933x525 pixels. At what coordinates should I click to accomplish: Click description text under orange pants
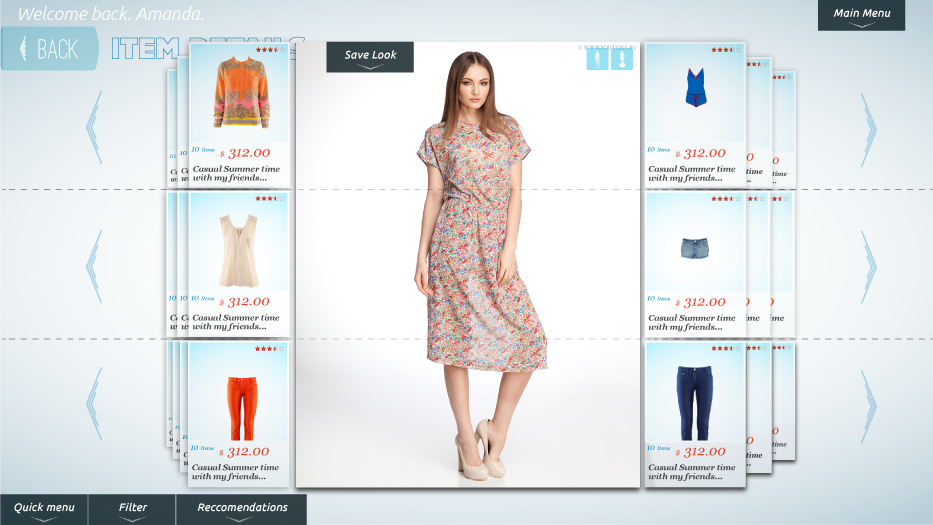(x=236, y=472)
